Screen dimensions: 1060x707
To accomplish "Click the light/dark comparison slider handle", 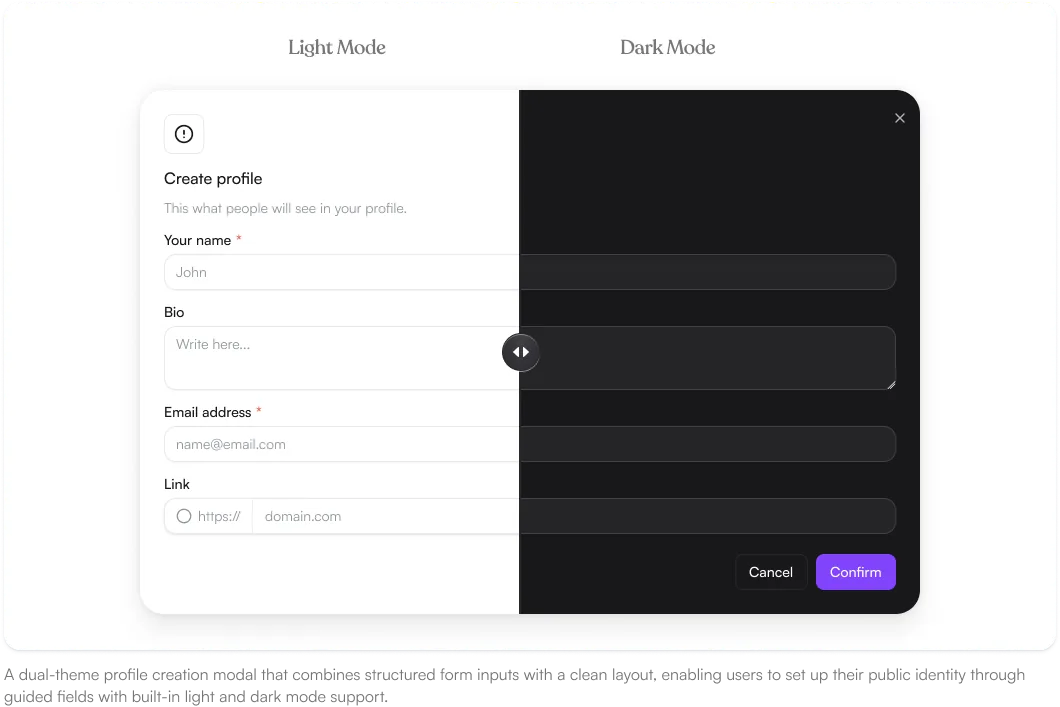I will coord(521,352).
